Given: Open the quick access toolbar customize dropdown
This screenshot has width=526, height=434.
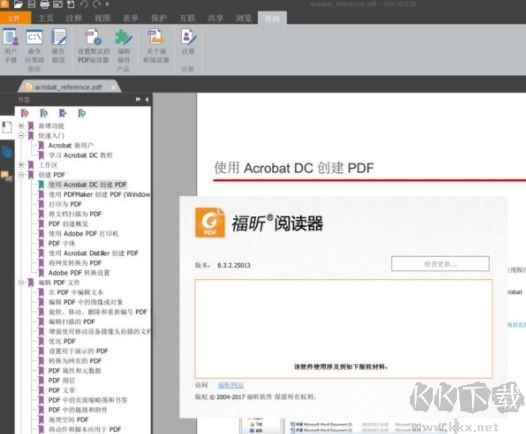Looking at the screenshot, I should click(x=107, y=4).
